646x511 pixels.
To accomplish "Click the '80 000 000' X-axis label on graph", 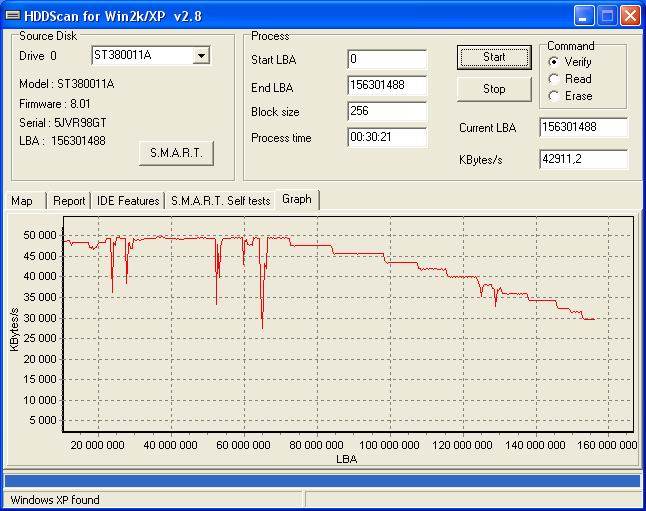I will click(316, 445).
